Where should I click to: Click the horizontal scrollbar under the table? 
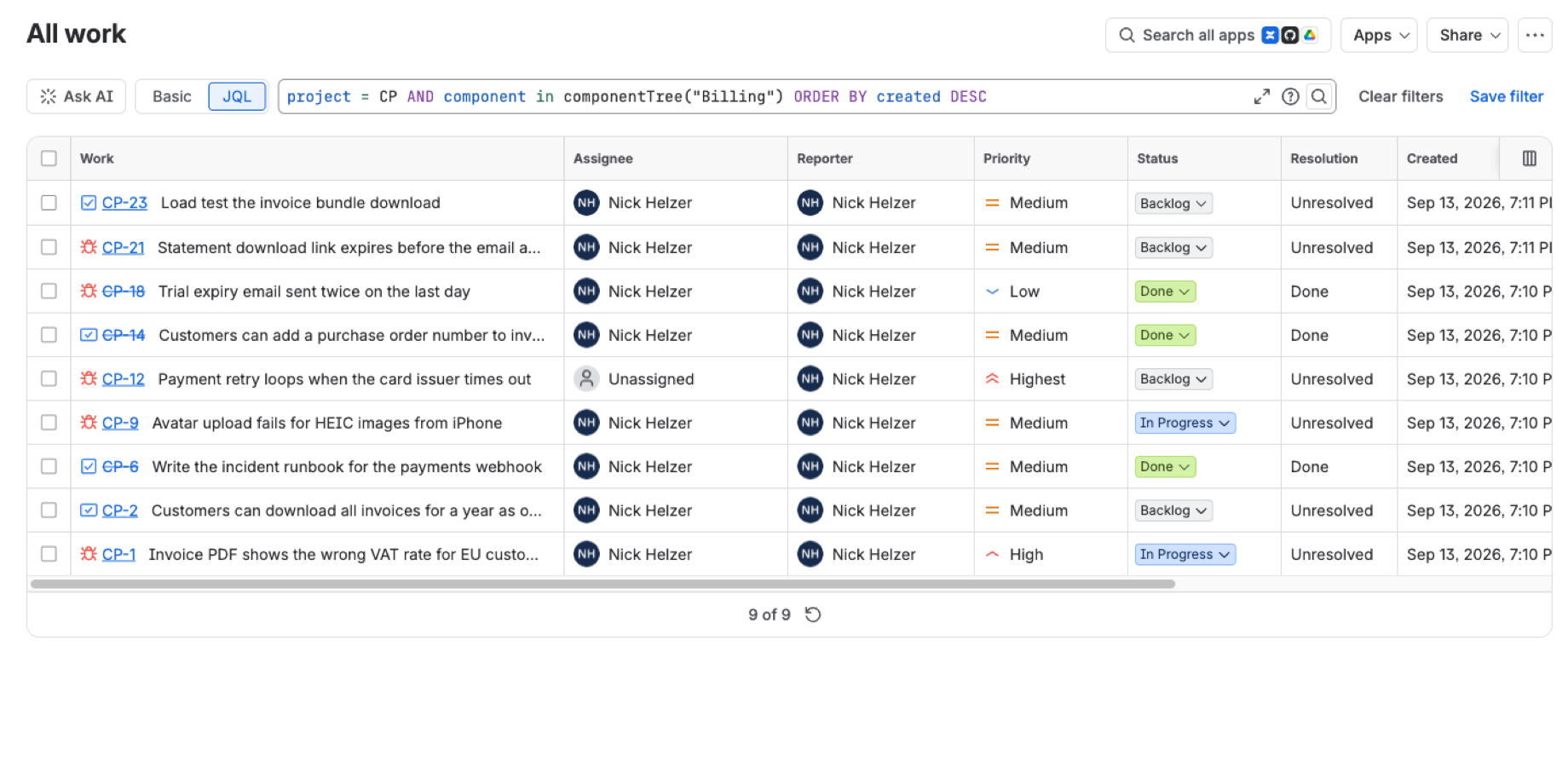coord(602,584)
